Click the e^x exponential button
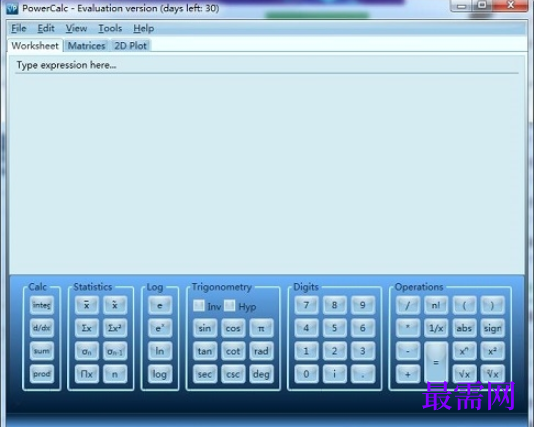534x427 pixels. pos(160,328)
